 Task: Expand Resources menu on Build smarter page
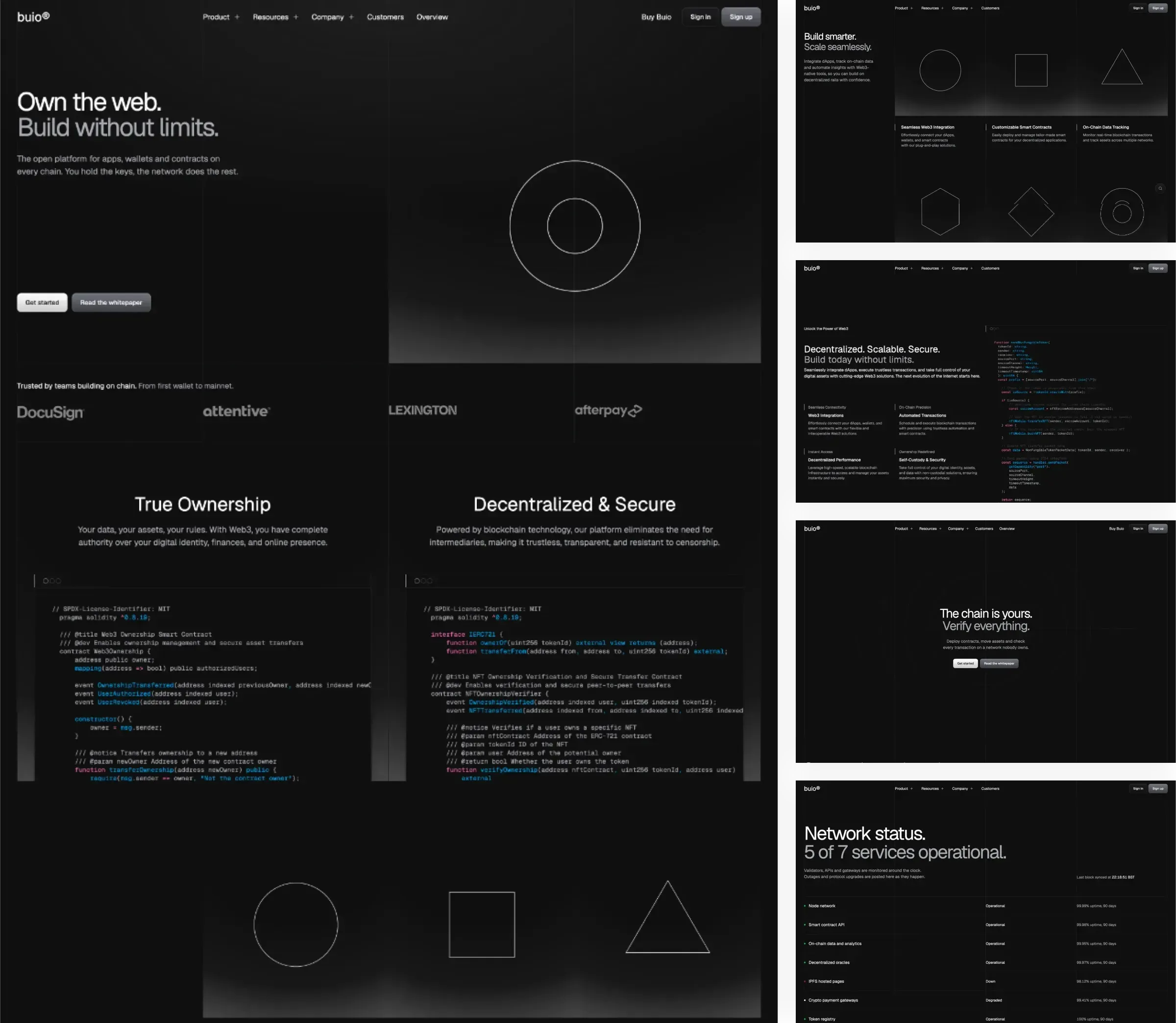pos(932,8)
